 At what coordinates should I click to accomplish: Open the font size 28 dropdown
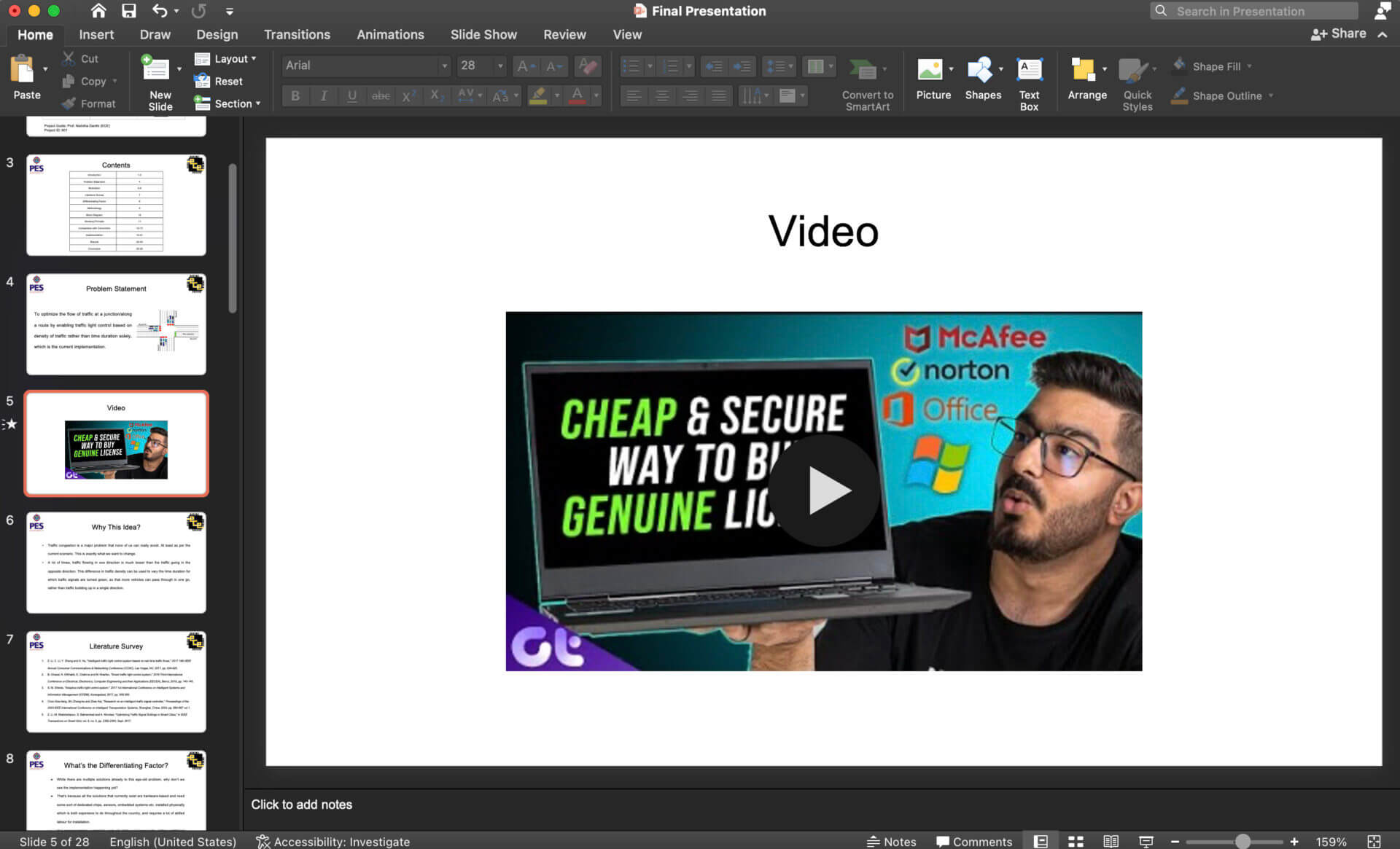tap(500, 66)
